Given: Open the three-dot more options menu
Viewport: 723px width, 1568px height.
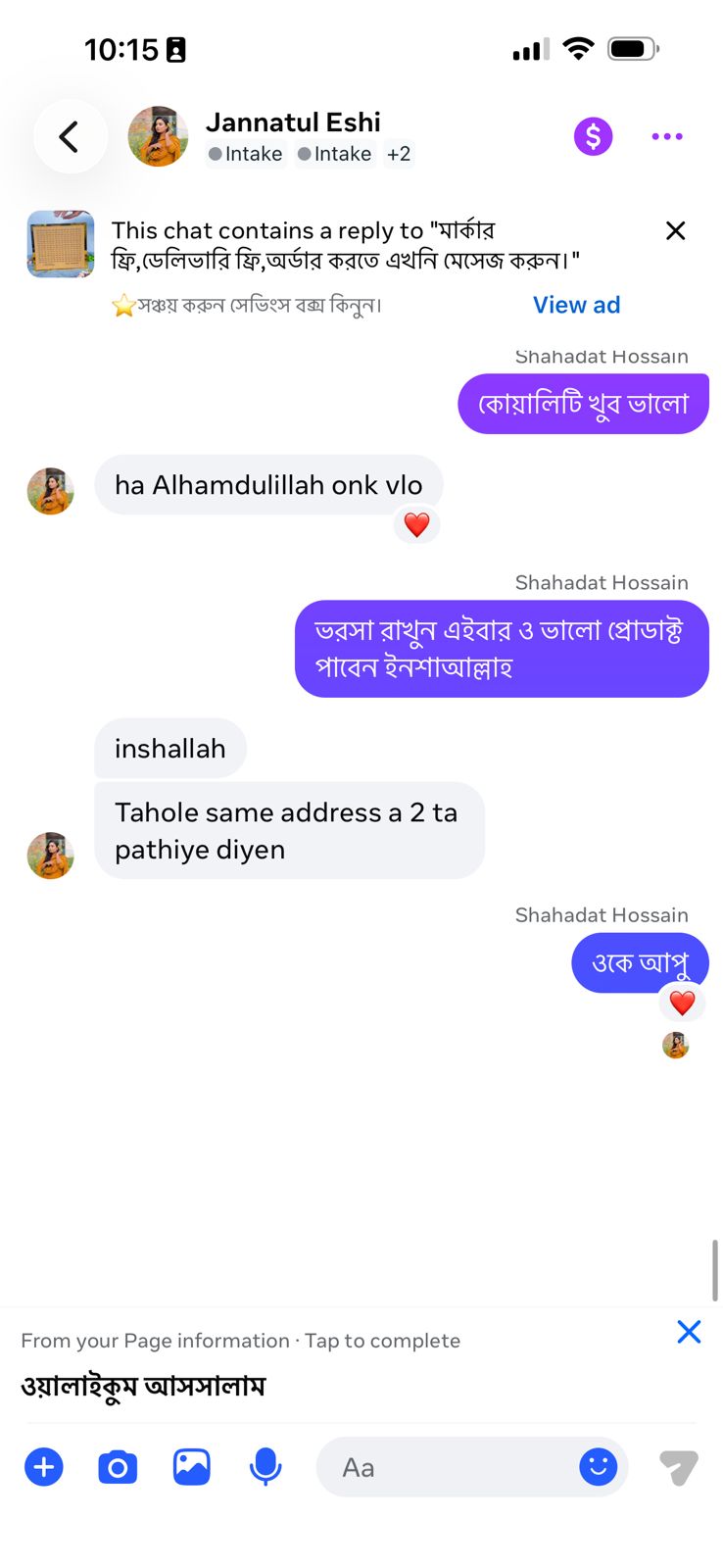Looking at the screenshot, I should pos(667,136).
